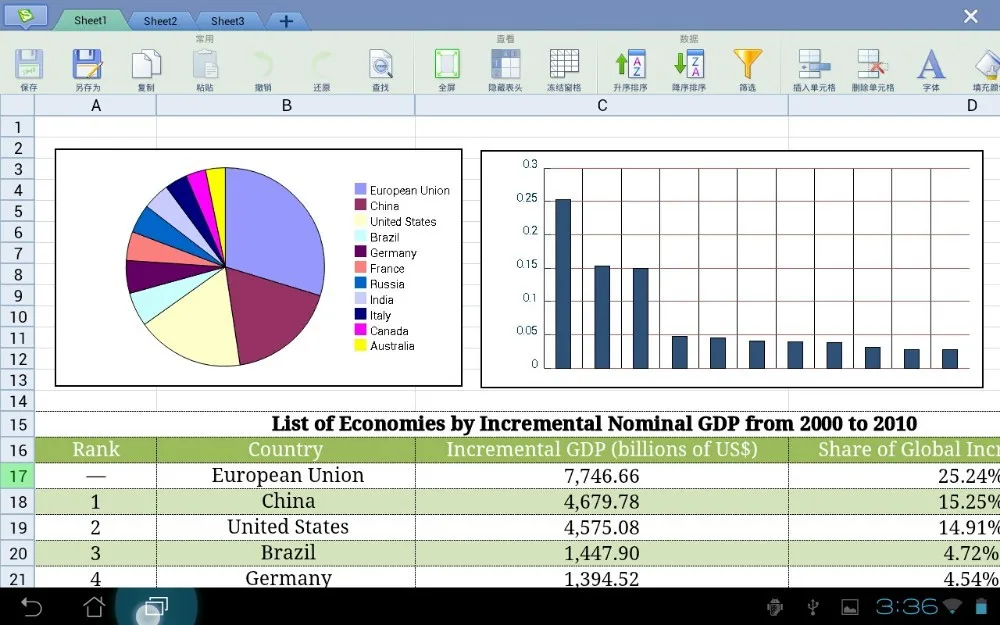Screen dimensions: 1000x625
Task: Tap the Redo (还原) arrow
Action: click(x=321, y=65)
